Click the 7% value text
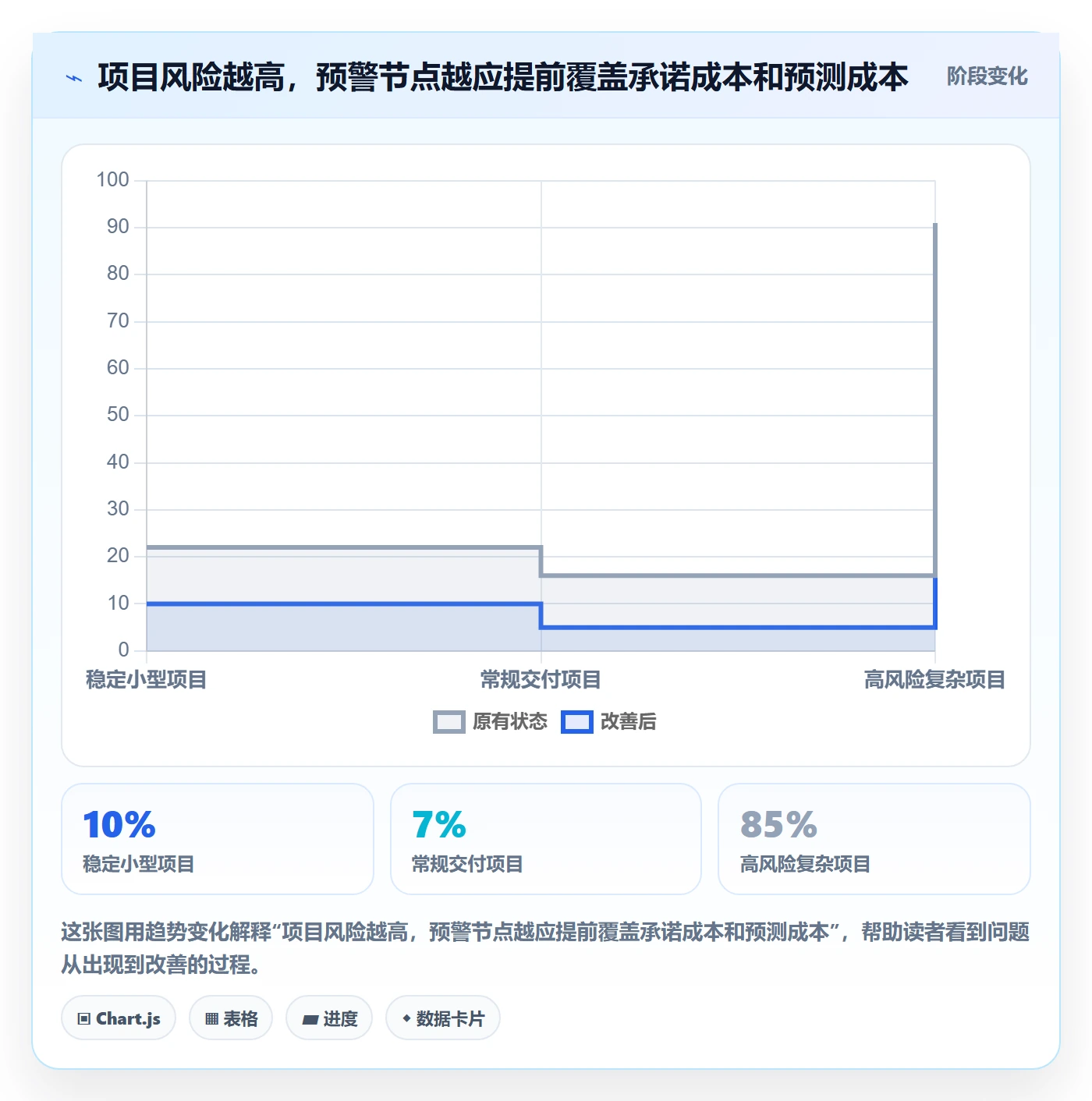 439,825
